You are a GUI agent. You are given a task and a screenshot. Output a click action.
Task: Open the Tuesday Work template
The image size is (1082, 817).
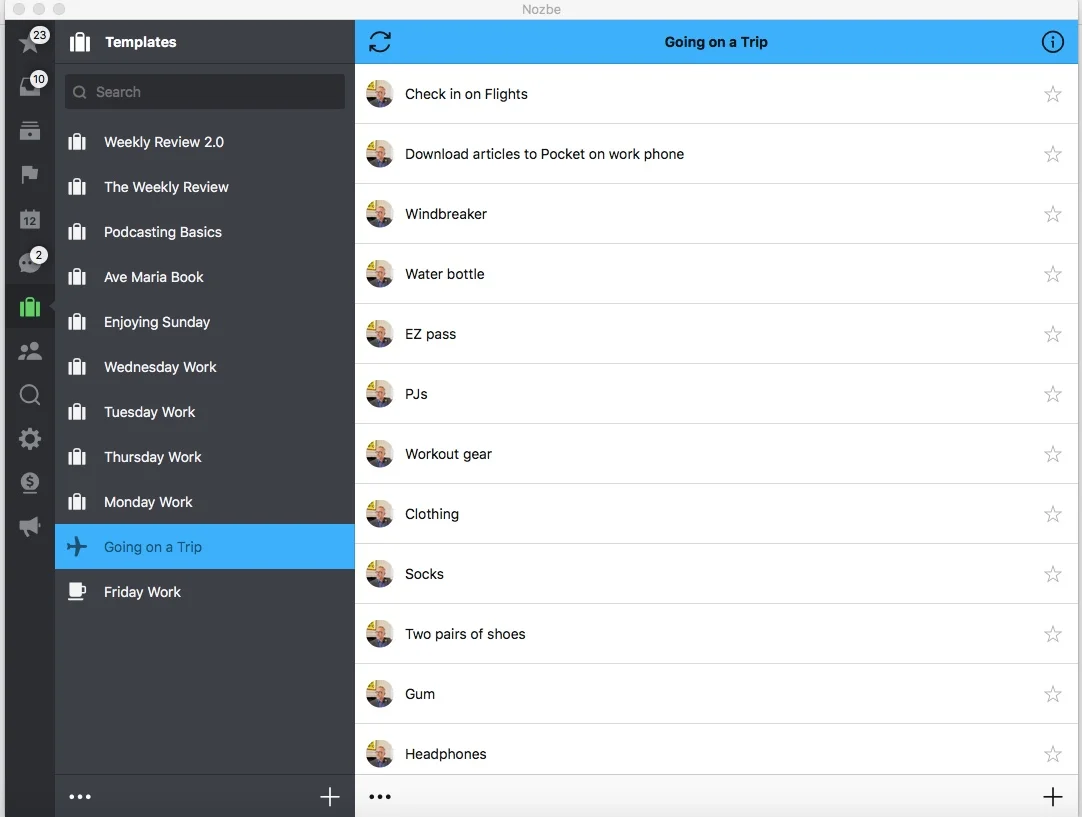pos(205,412)
